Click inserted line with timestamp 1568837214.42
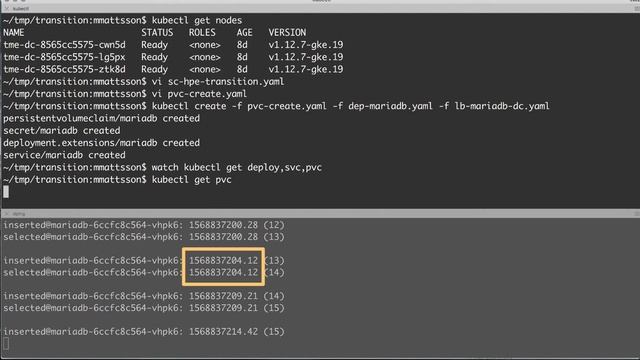This screenshot has width=640, height=360. 144,331
